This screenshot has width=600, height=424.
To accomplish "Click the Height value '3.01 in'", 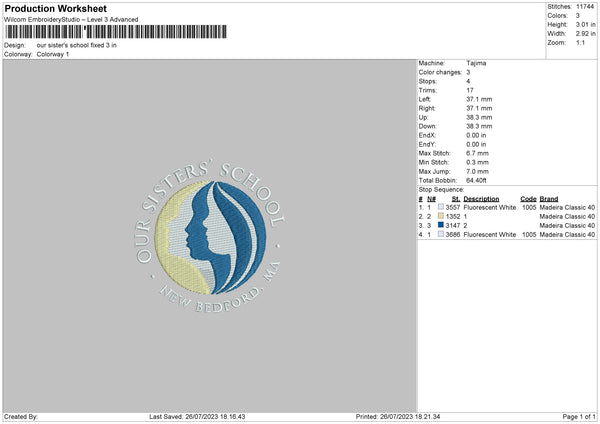I will click(x=586, y=24).
